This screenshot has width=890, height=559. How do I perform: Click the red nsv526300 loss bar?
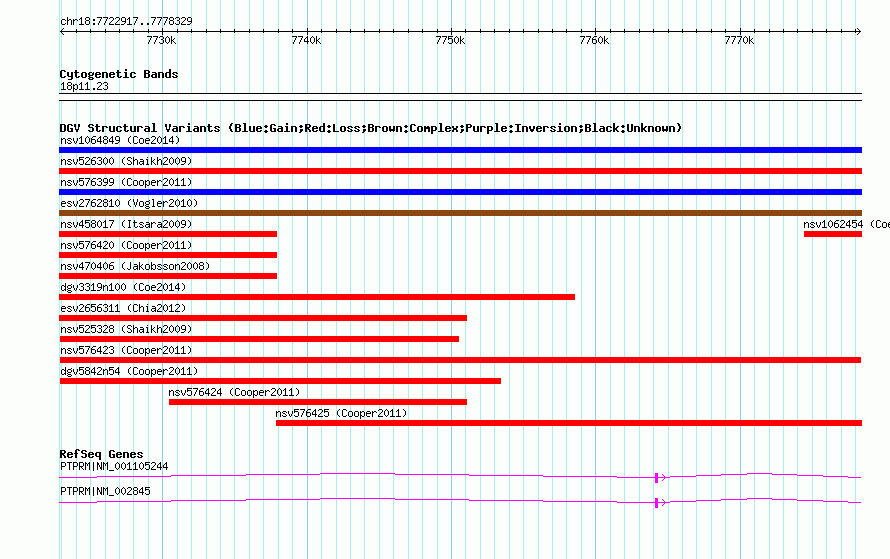pyautogui.click(x=460, y=171)
